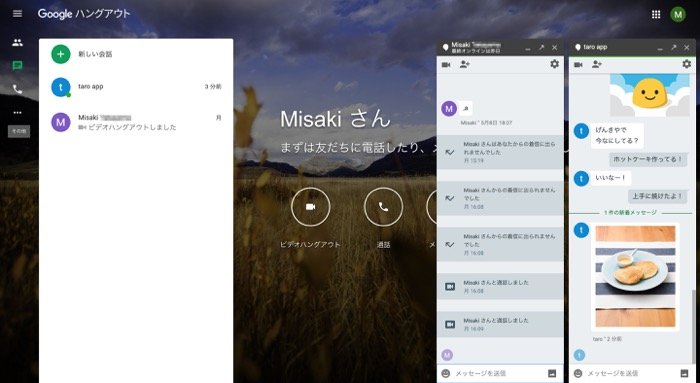The width and height of the screenshot is (700, 383).
Task: Click the taro app chat window title
Action: [x=595, y=47]
